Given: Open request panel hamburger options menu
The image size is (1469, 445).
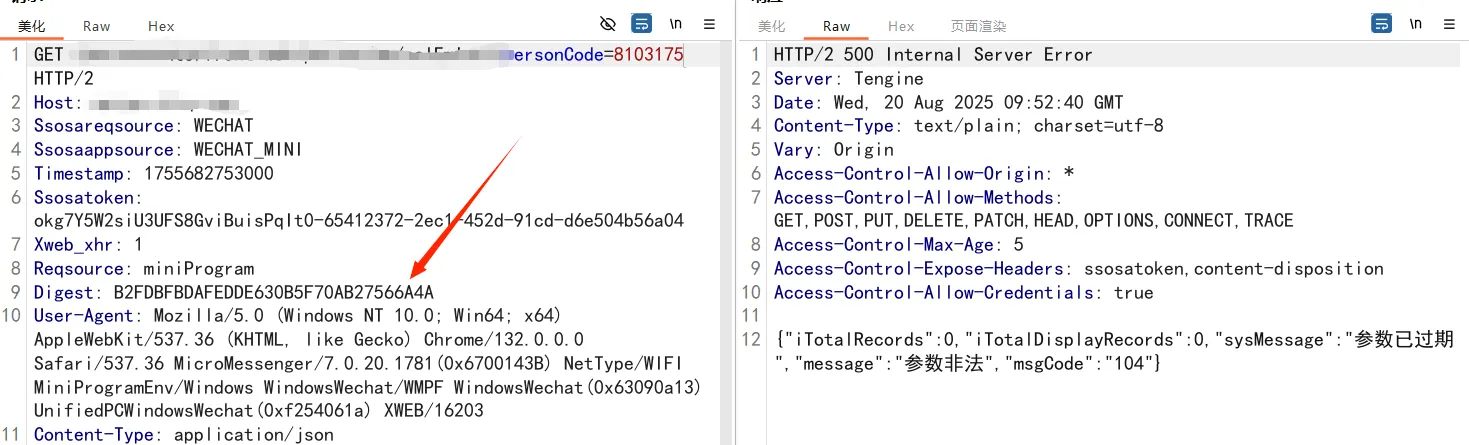Looking at the screenshot, I should coord(709,24).
